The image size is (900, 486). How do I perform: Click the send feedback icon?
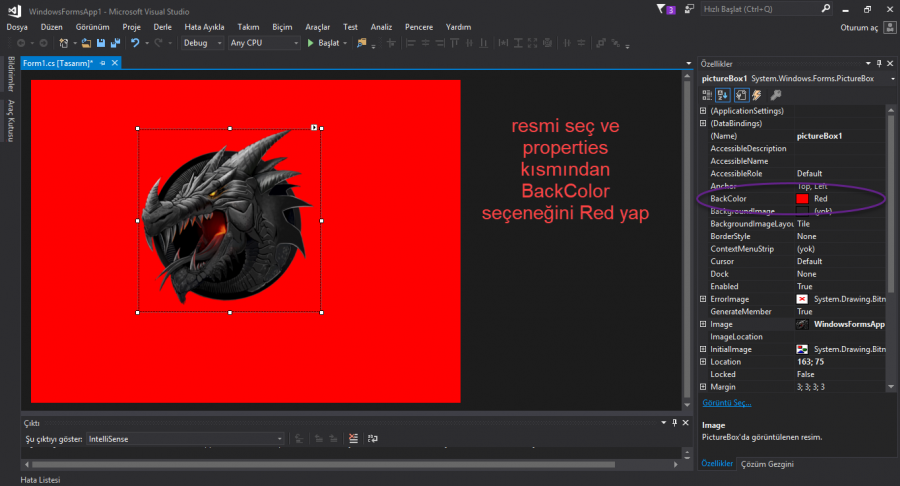(x=689, y=9)
